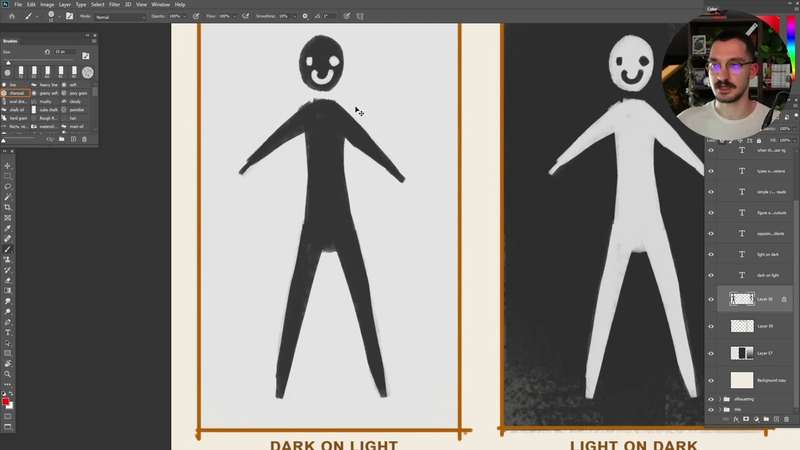Select the Healing Brush tool
This screenshot has width=800, height=450.
point(8,239)
